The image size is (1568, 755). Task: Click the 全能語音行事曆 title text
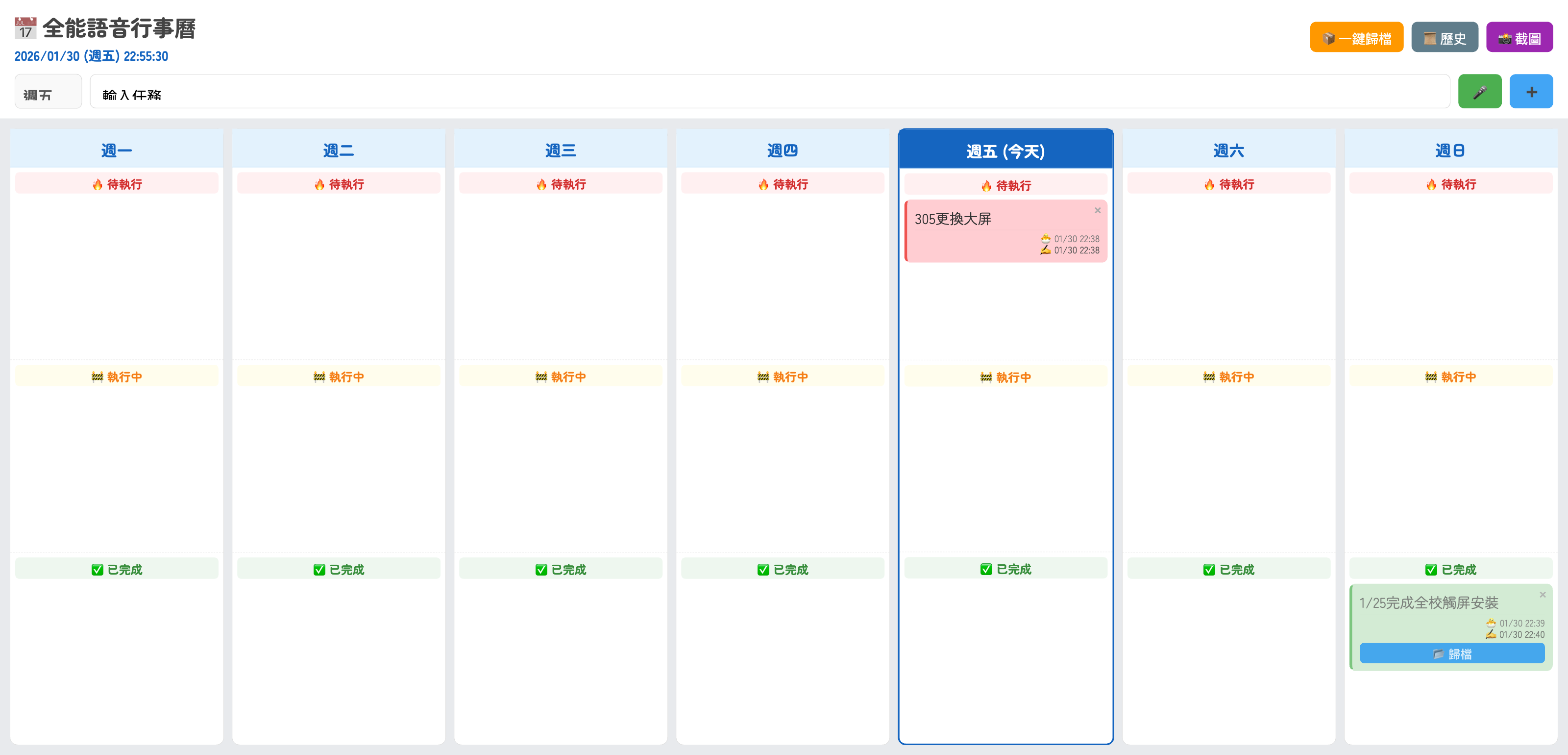click(119, 28)
